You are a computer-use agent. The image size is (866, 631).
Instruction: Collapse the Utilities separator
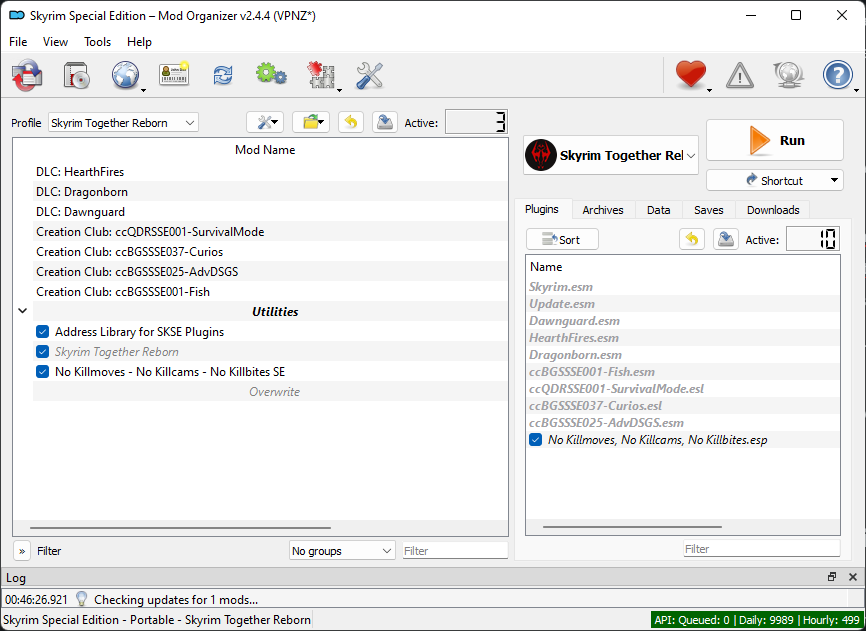click(22, 312)
